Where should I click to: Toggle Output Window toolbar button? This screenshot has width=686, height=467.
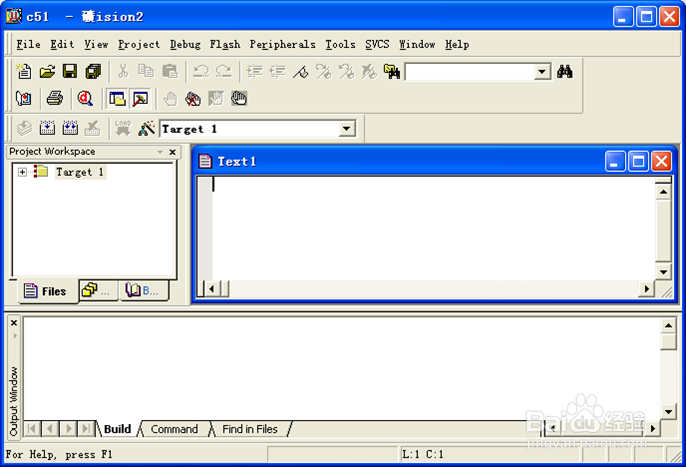(140, 98)
